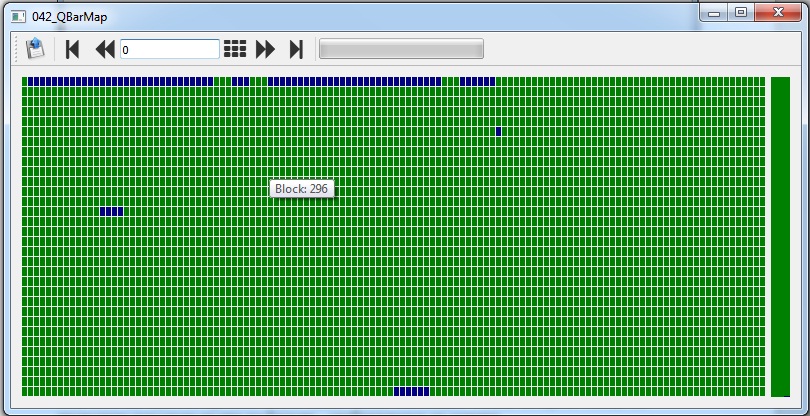Minimize the 042_QBarMap window
Viewport: 810px width, 416px height.
[x=714, y=12]
